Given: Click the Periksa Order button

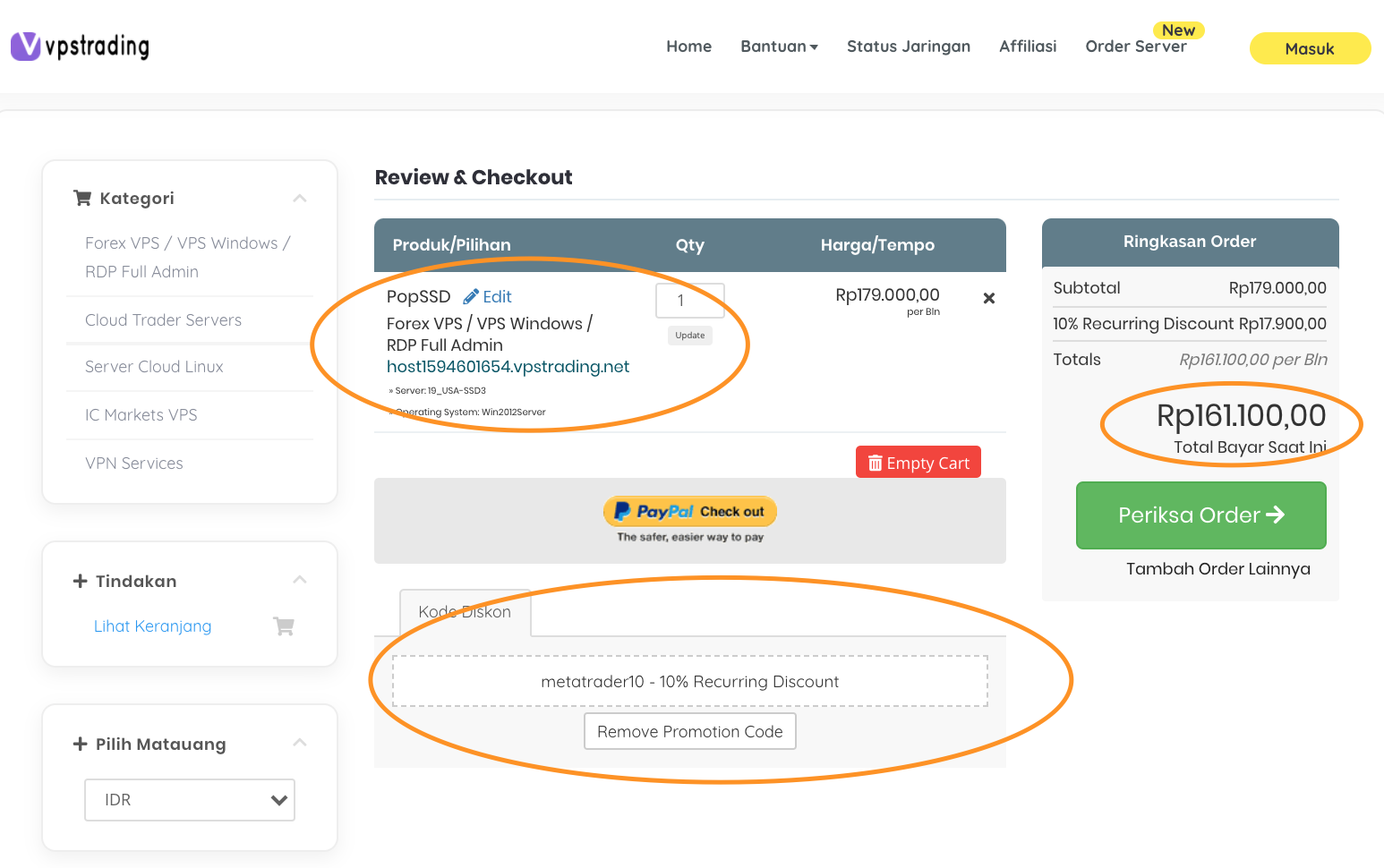Looking at the screenshot, I should pos(1201,515).
